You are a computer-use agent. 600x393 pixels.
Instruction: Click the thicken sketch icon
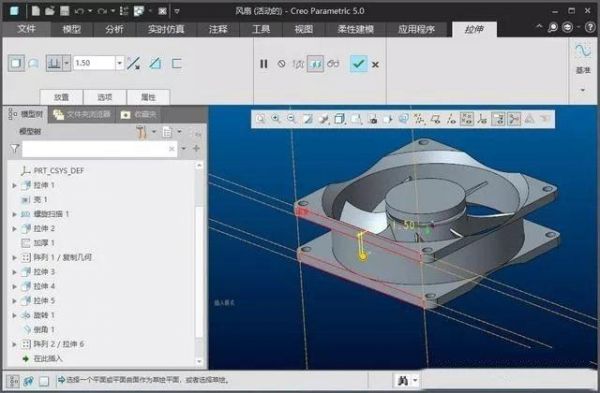pos(176,63)
